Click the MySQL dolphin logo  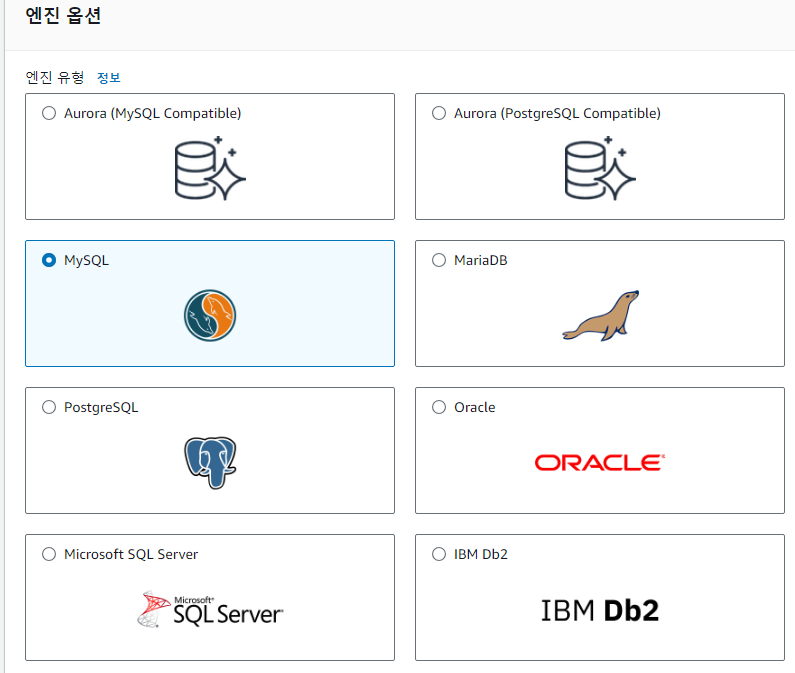[210, 317]
